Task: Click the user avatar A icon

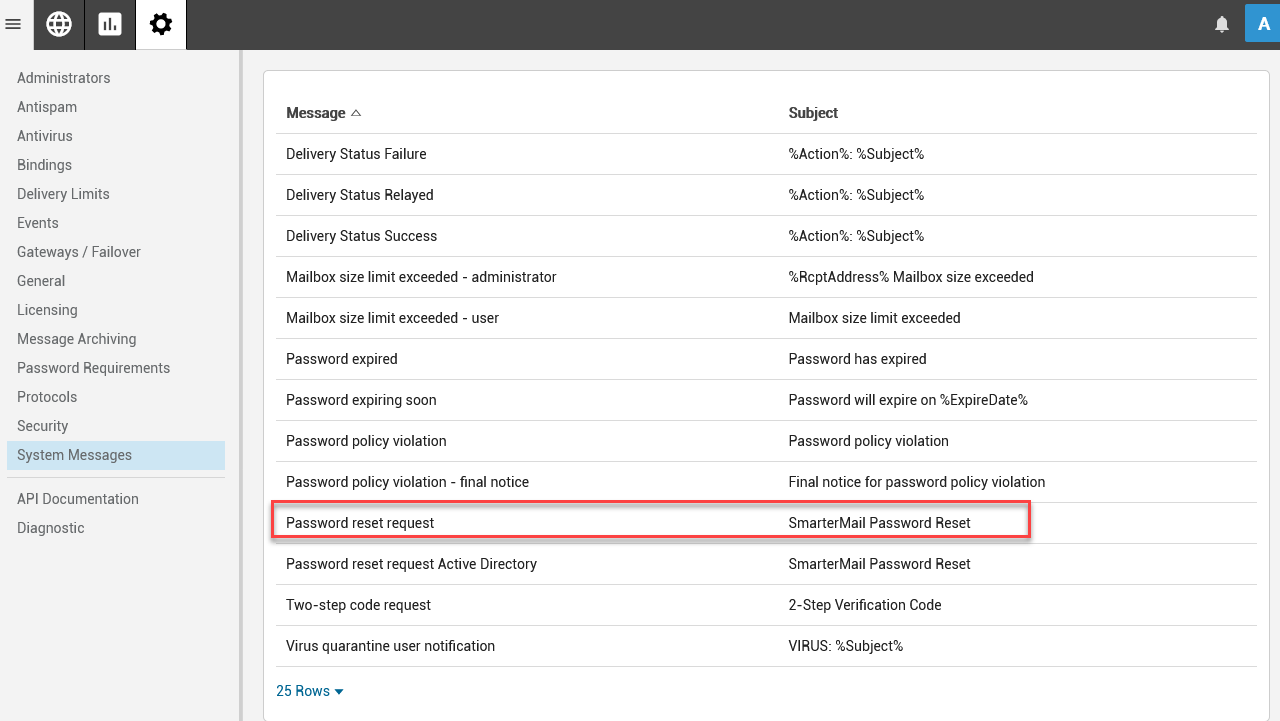Action: 1262,24
